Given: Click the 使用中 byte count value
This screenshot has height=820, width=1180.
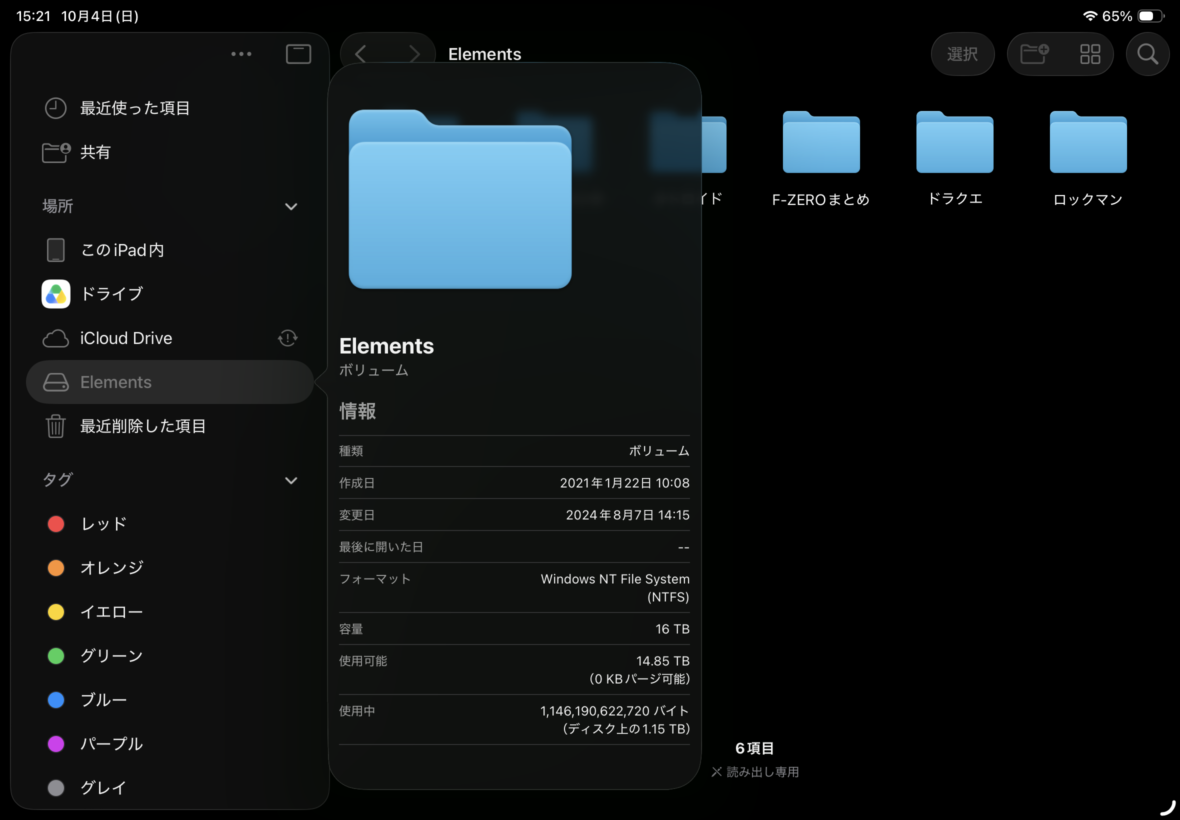Looking at the screenshot, I should pyautogui.click(x=615, y=711).
